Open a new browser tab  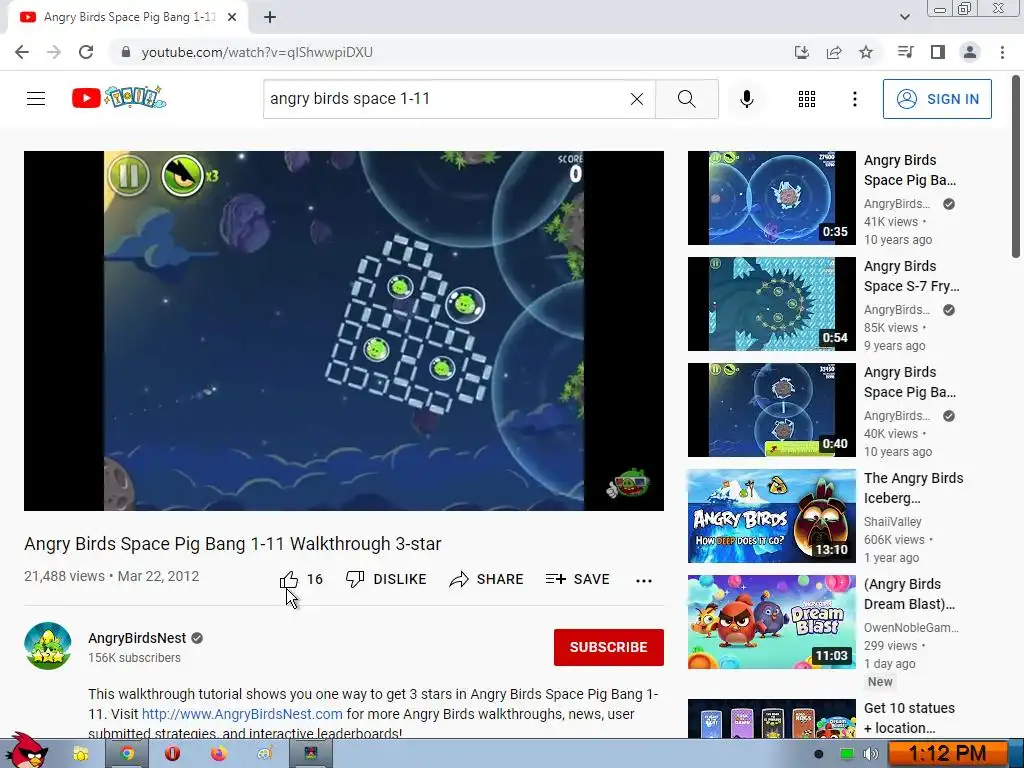pyautogui.click(x=270, y=17)
